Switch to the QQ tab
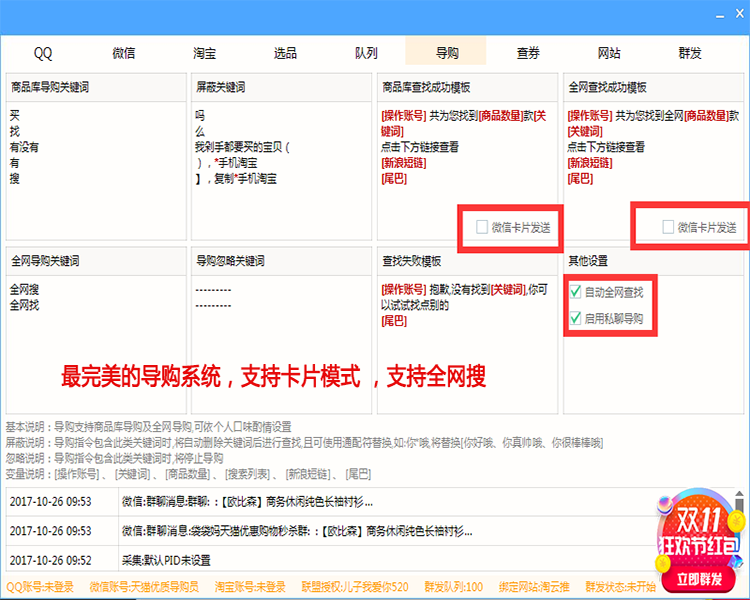Viewport: 750px width, 600px height. (x=43, y=53)
